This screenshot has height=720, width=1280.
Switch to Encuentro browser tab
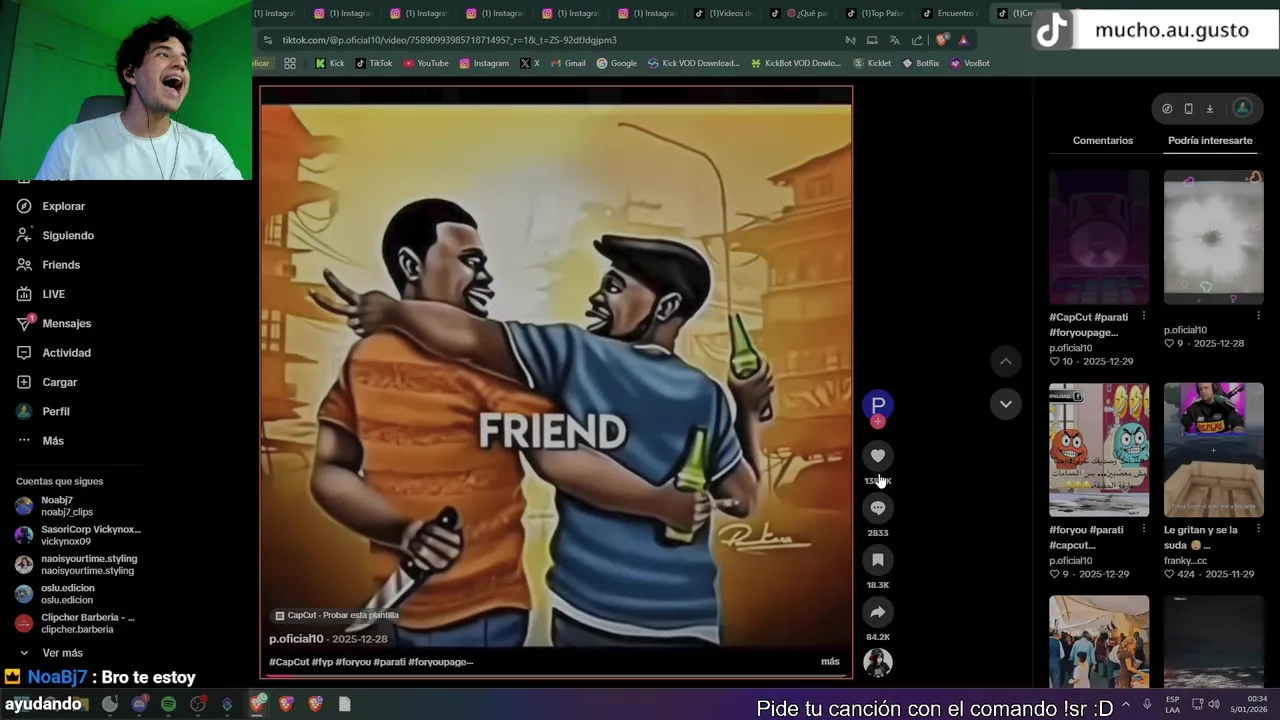(x=950, y=13)
